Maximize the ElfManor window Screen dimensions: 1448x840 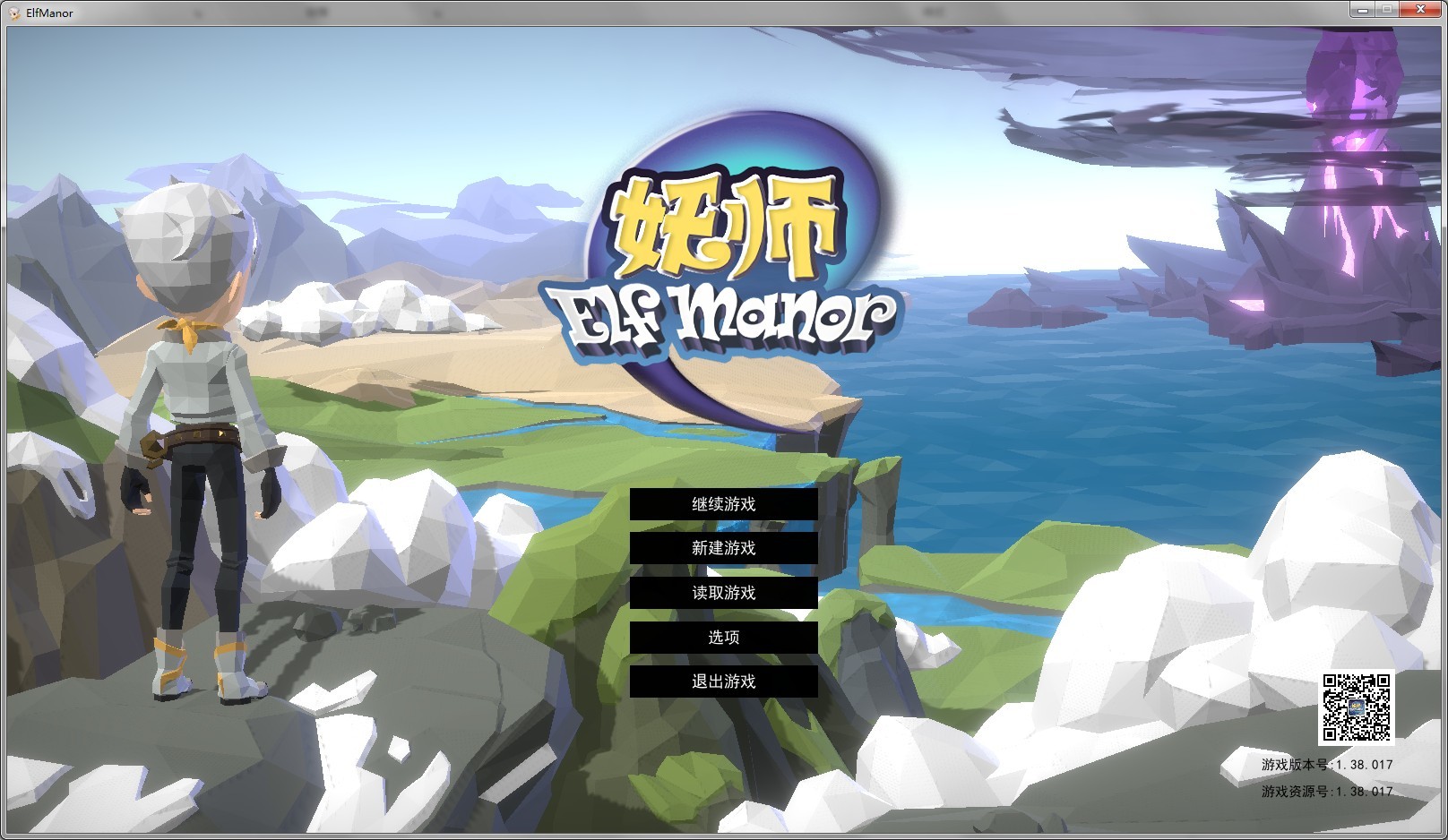click(x=1387, y=9)
